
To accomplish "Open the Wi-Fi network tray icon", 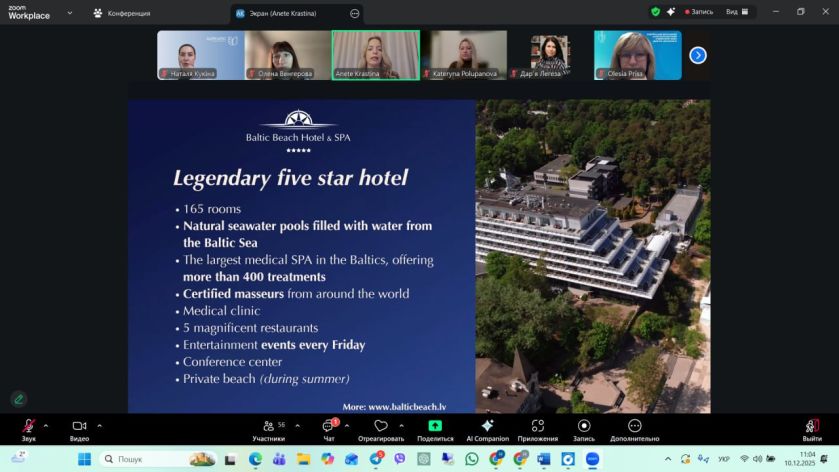I will pyautogui.click(x=744, y=459).
